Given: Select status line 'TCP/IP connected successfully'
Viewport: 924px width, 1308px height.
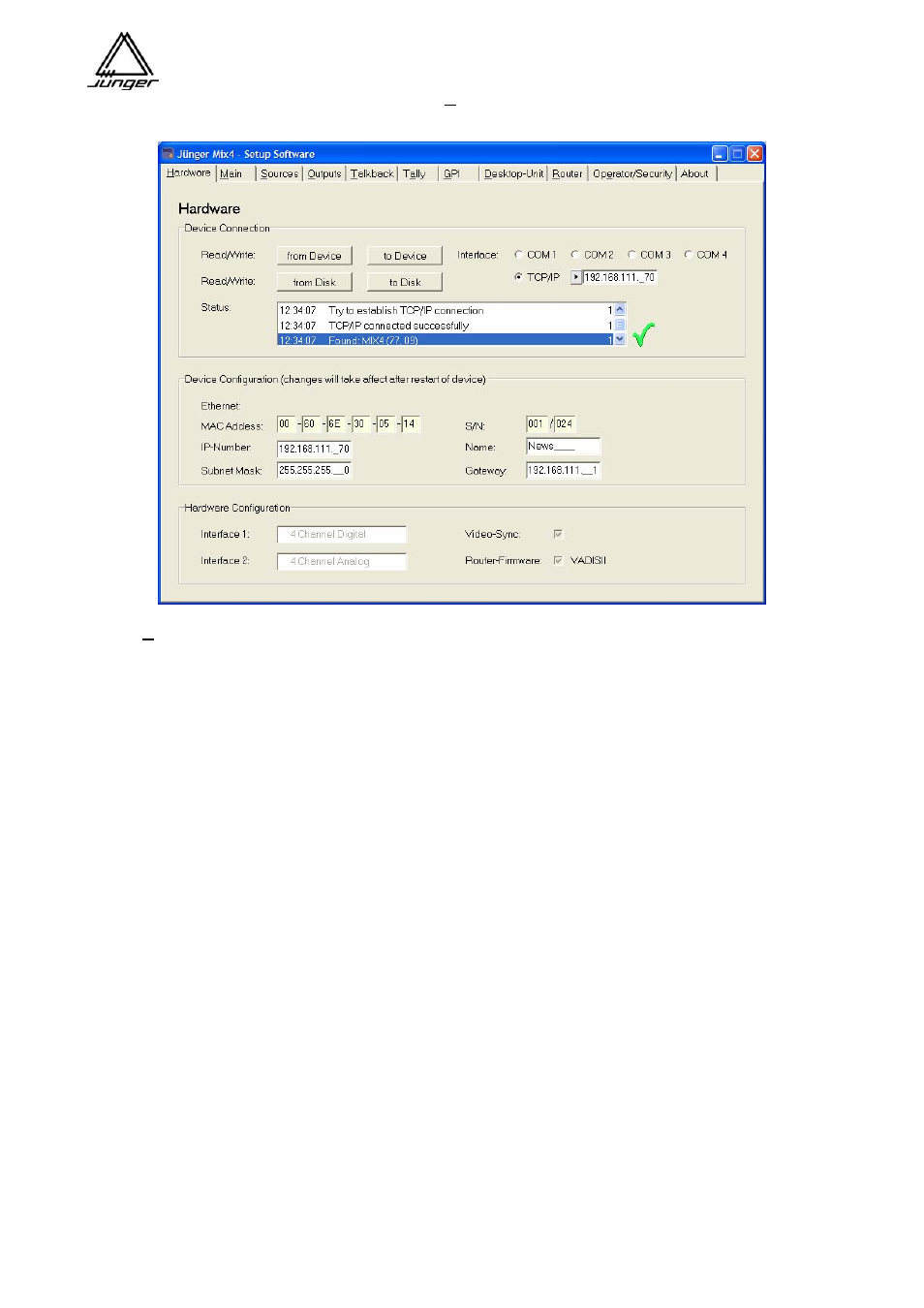Looking at the screenshot, I should (447, 326).
